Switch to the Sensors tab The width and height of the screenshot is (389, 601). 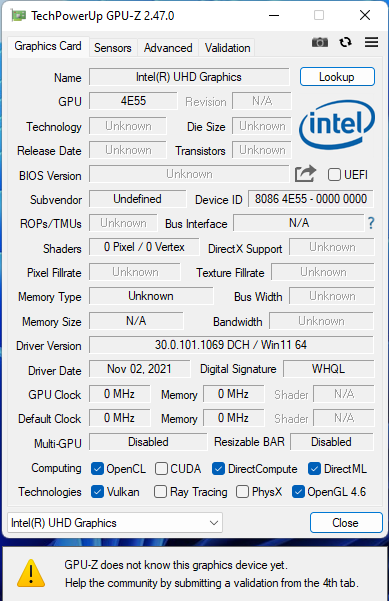pos(113,48)
